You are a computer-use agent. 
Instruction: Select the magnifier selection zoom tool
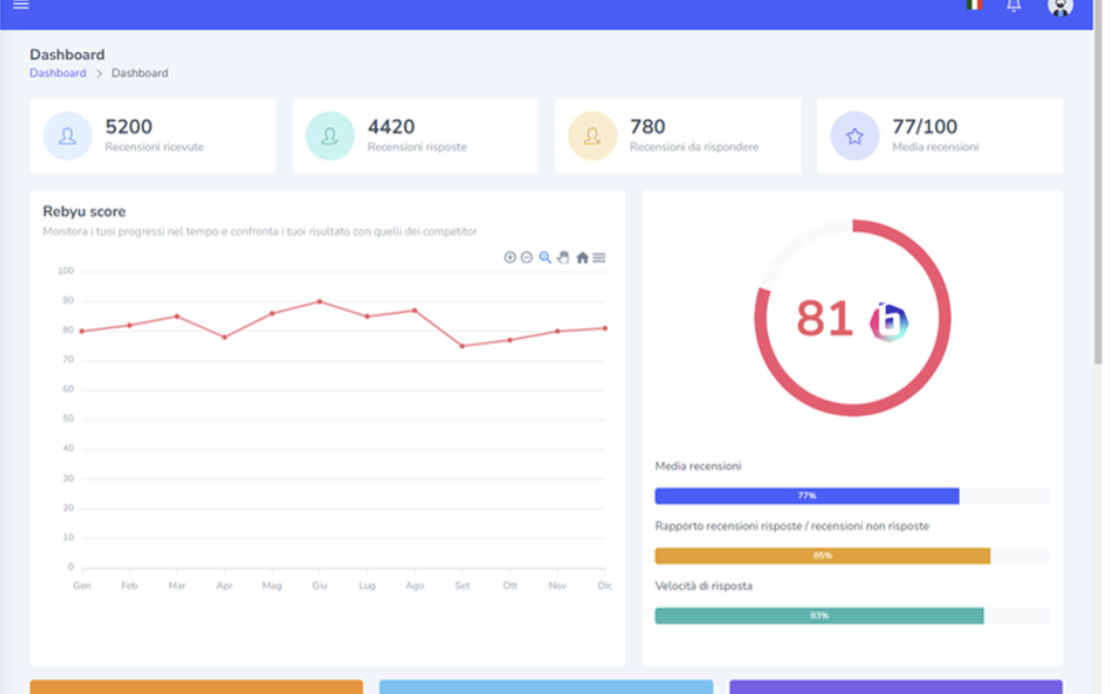coord(544,257)
